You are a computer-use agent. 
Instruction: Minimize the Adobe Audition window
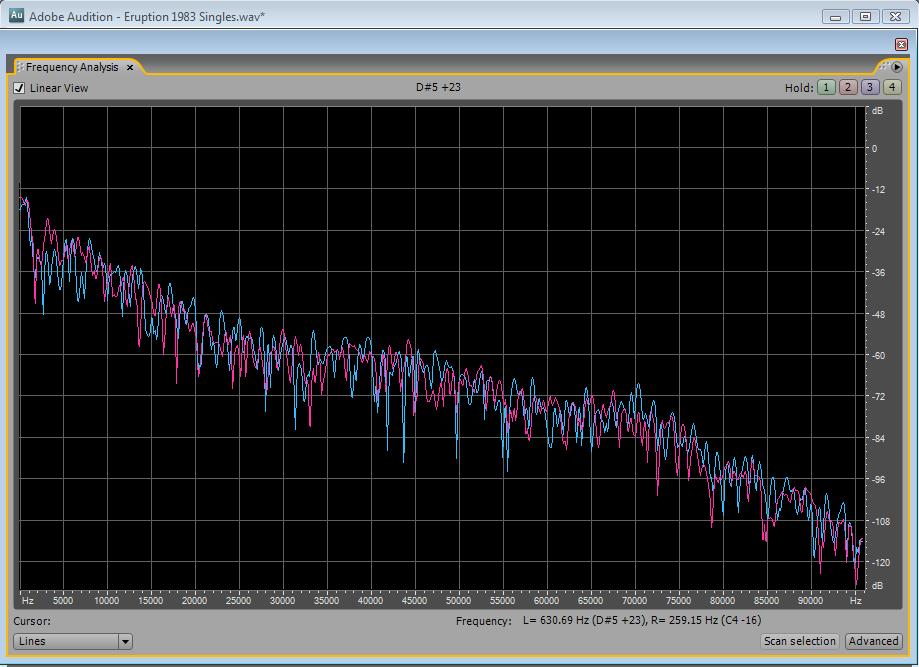point(836,16)
